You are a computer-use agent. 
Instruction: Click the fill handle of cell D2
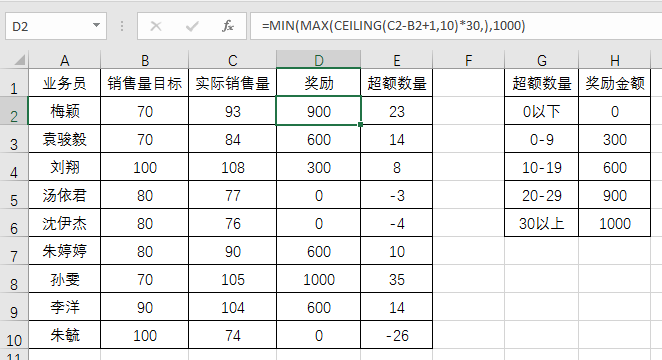pos(360,125)
